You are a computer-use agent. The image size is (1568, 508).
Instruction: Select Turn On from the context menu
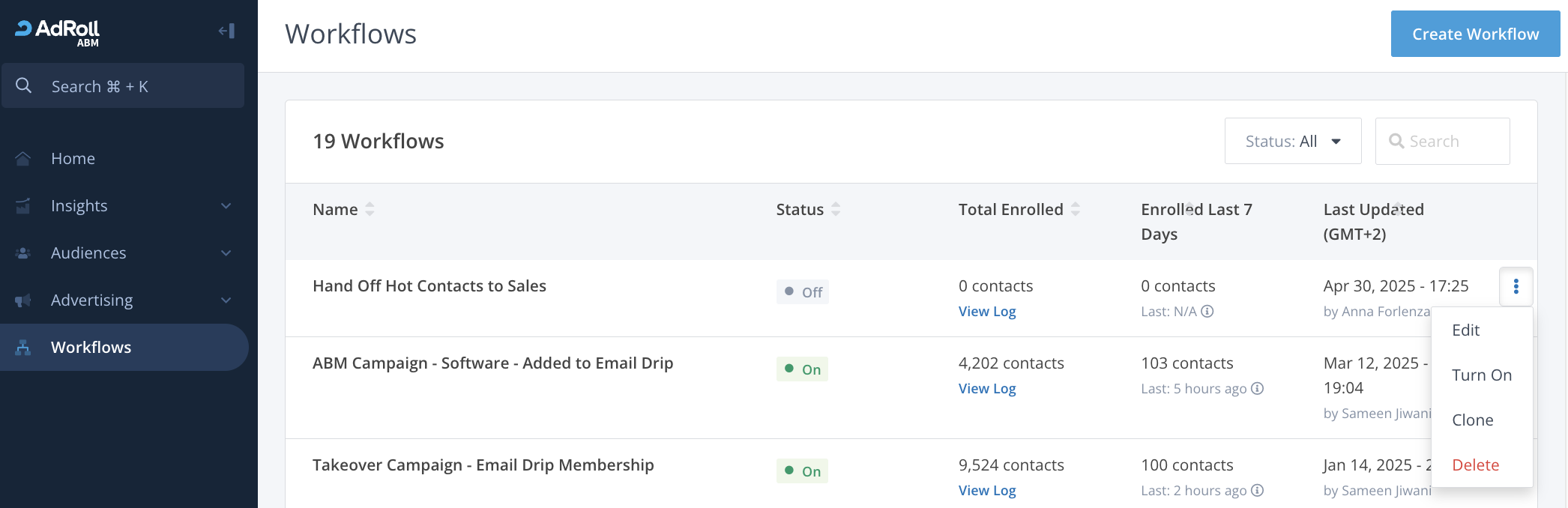1481,375
